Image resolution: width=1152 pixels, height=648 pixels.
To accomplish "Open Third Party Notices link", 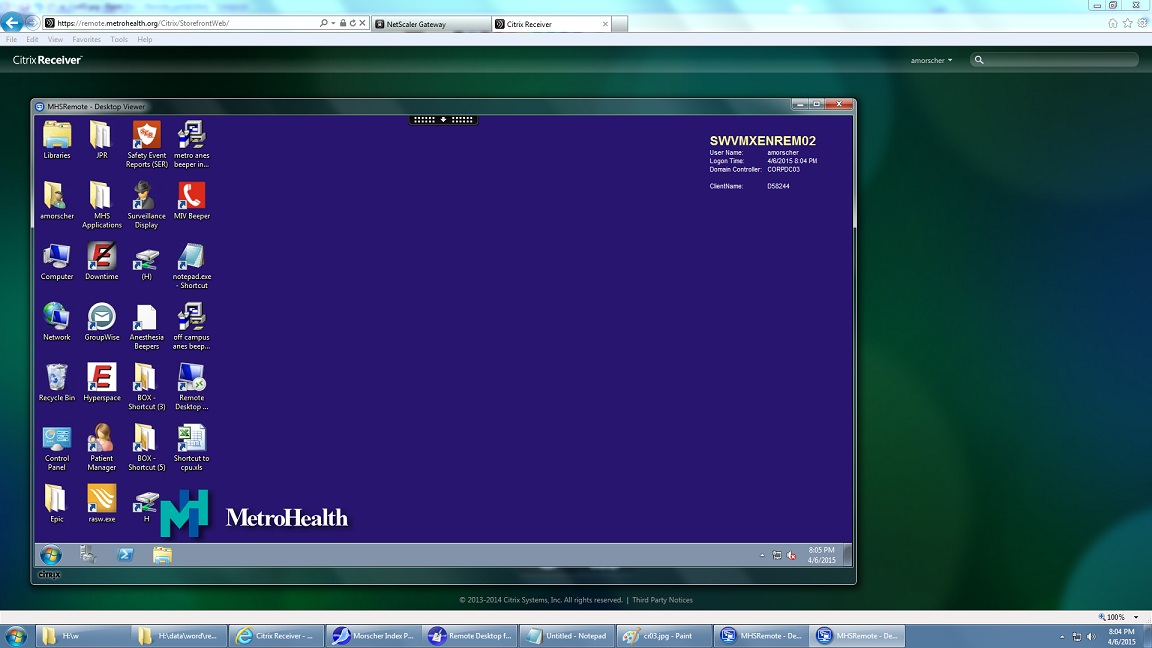I will click(x=662, y=600).
